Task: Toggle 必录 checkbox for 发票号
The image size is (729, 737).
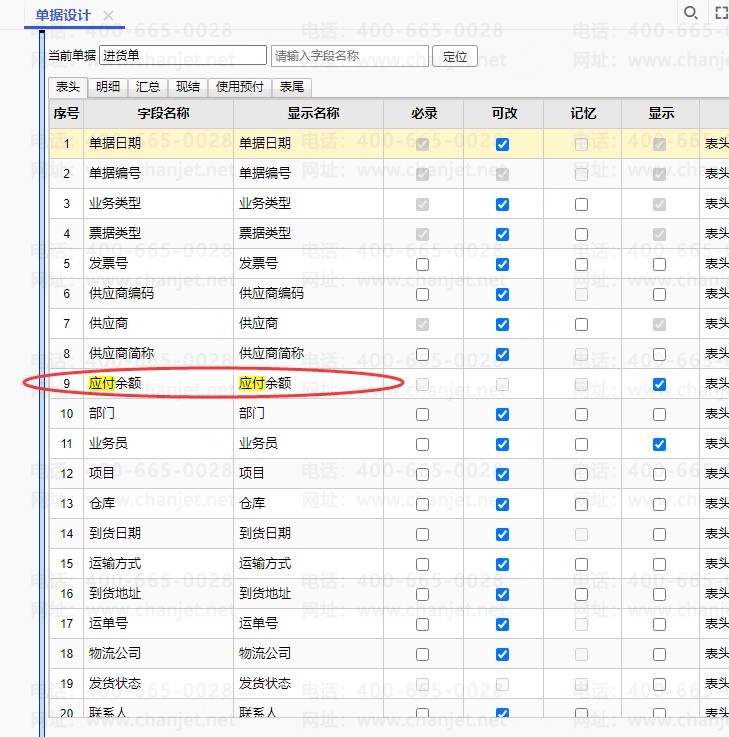Action: pos(423,265)
